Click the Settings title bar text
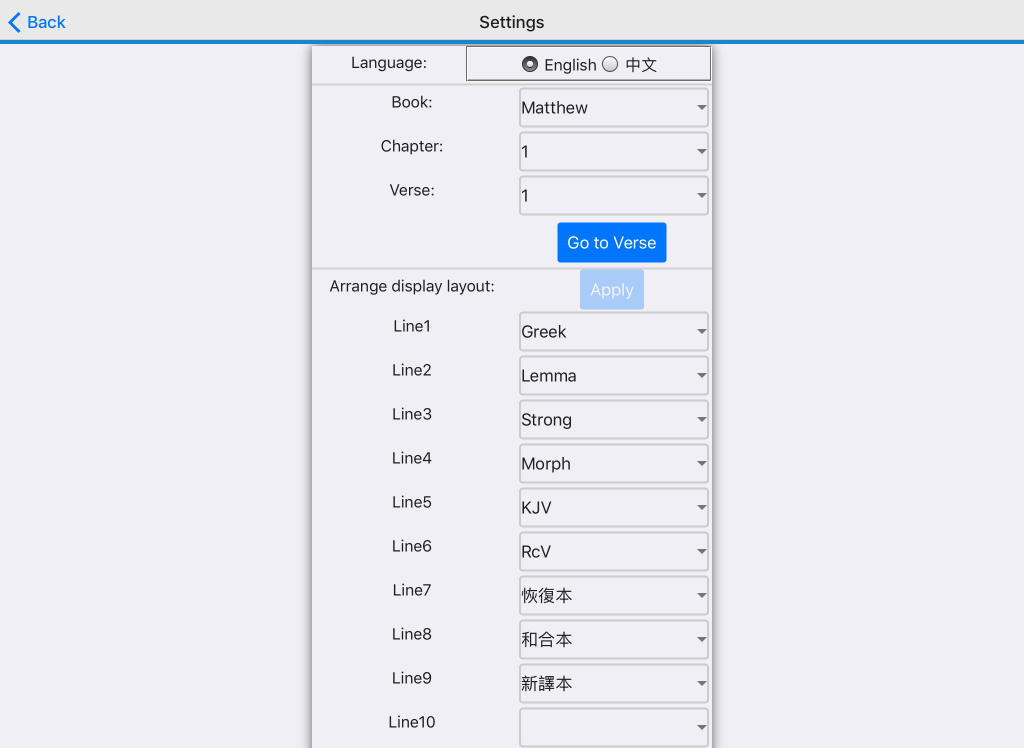This screenshot has height=748, width=1024. coord(511,21)
